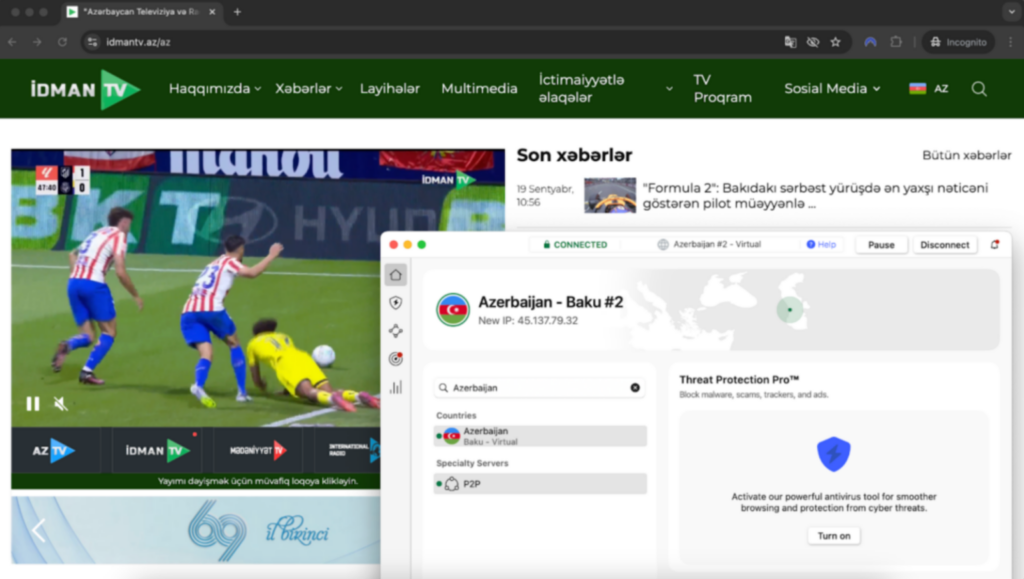The image size is (1024, 579).
Task: Switch stream to AZ TV channel
Action: 54,450
